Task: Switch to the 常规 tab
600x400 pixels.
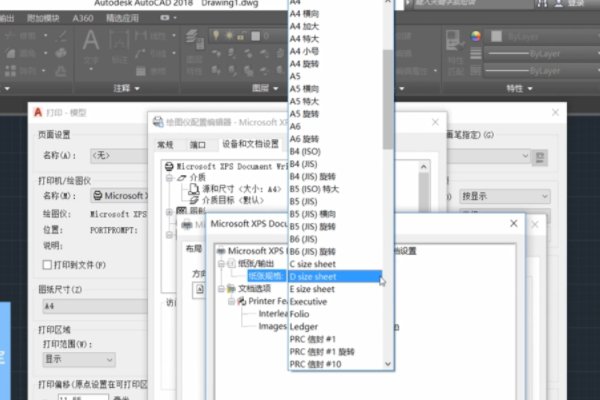Action: point(165,145)
